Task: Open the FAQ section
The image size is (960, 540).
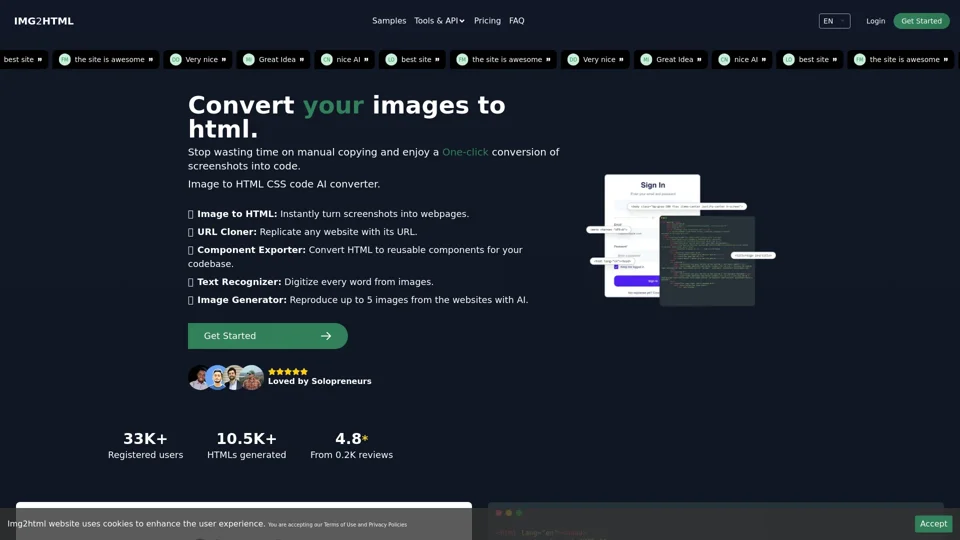Action: coord(516,21)
